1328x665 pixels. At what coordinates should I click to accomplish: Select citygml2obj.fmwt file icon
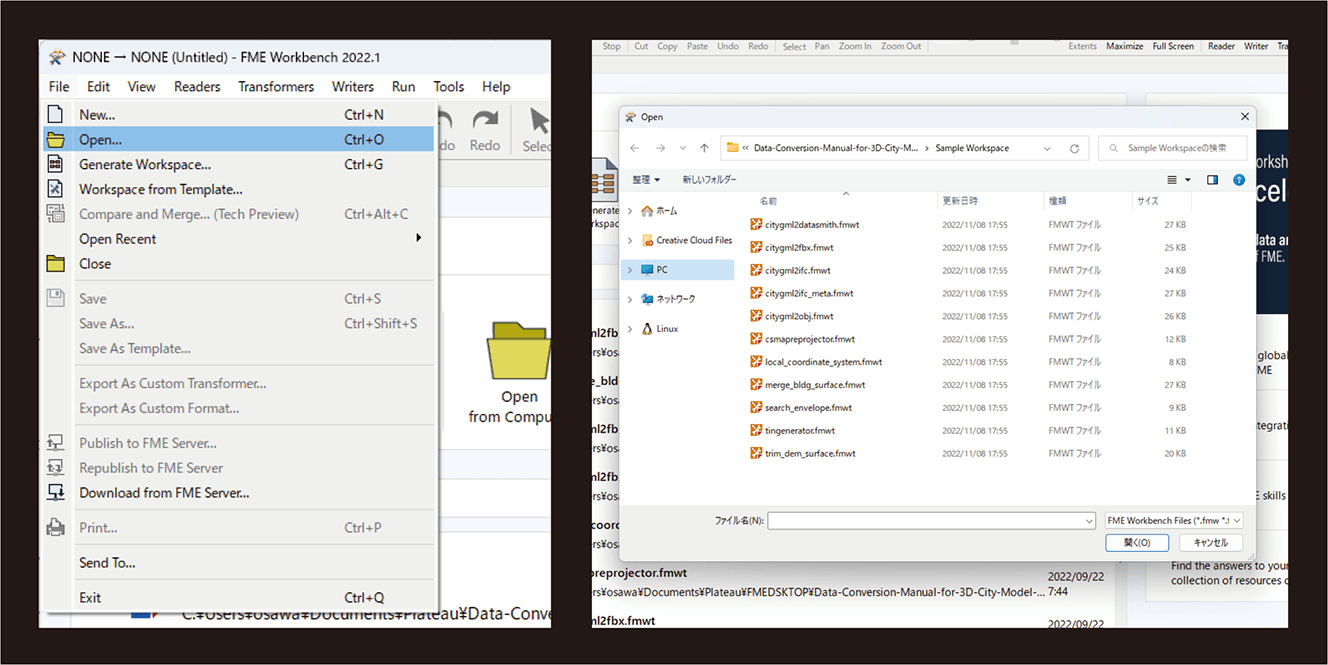(756, 317)
